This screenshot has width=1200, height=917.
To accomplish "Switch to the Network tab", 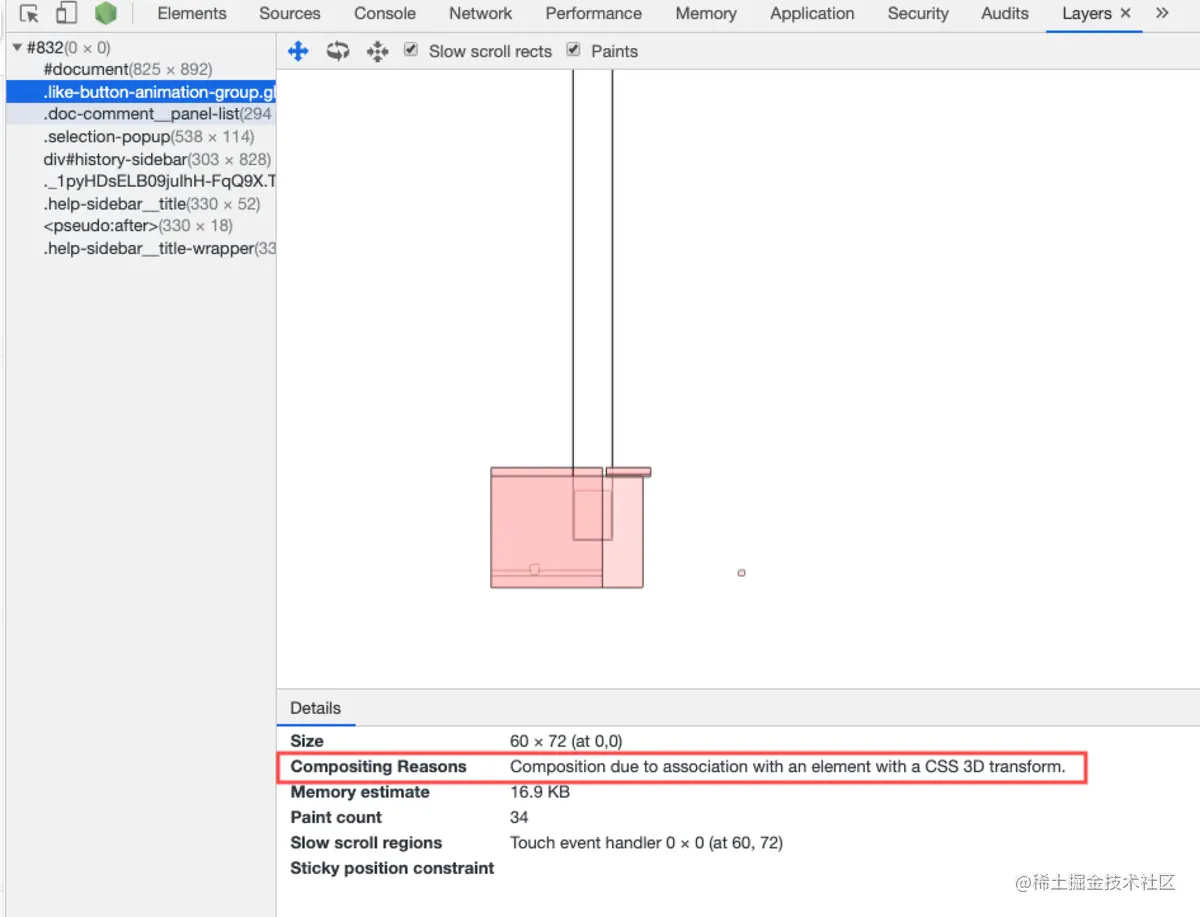I will coord(481,13).
